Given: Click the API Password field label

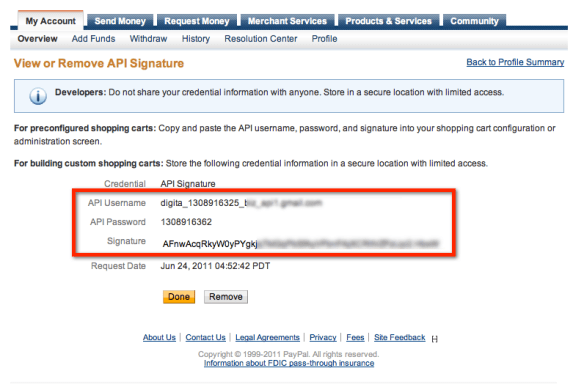Looking at the screenshot, I should pos(117,222).
